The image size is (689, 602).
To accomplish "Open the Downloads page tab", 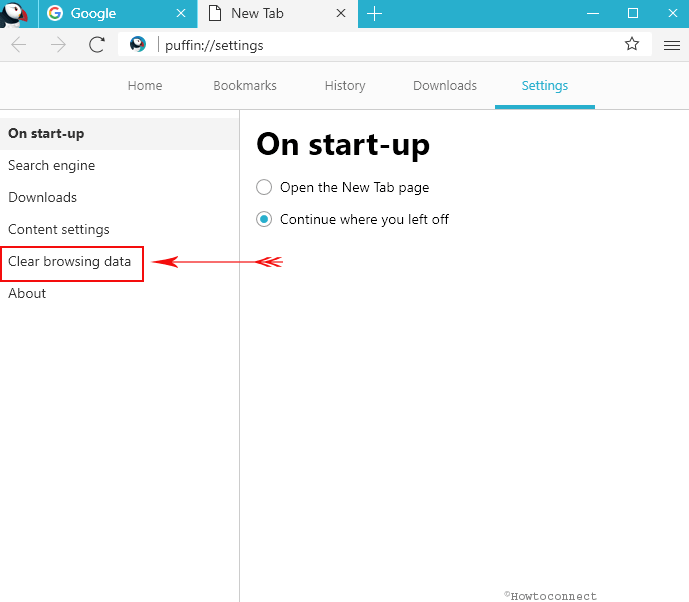I will point(445,86).
